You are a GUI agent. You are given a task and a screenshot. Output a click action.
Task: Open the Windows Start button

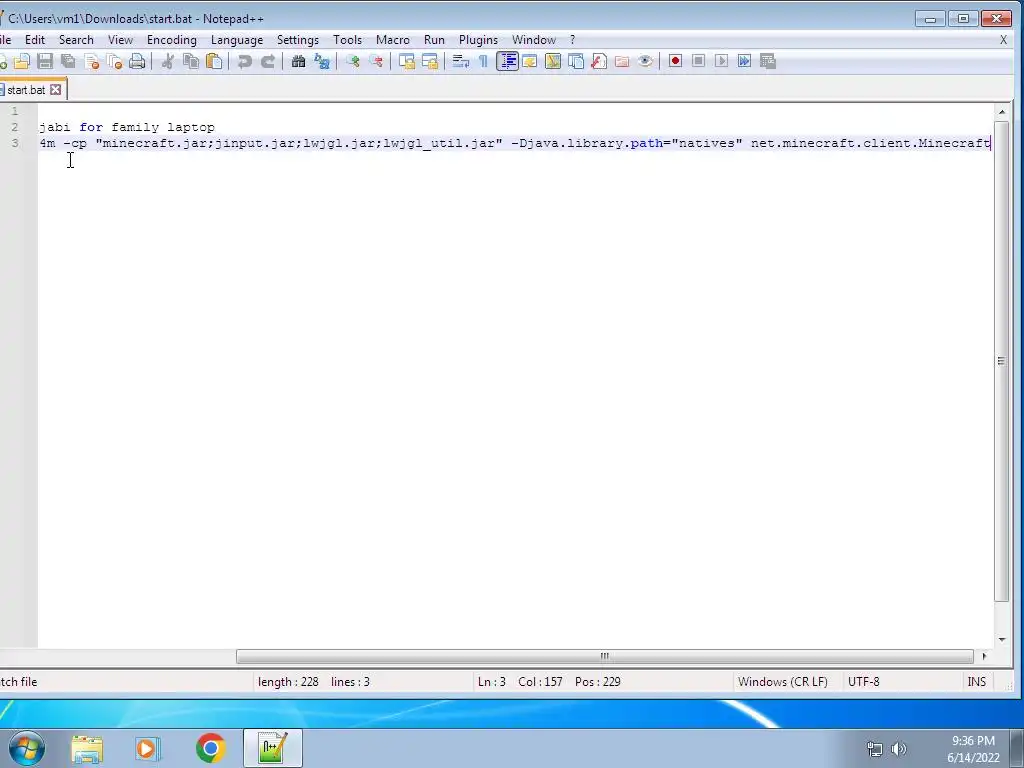point(26,748)
